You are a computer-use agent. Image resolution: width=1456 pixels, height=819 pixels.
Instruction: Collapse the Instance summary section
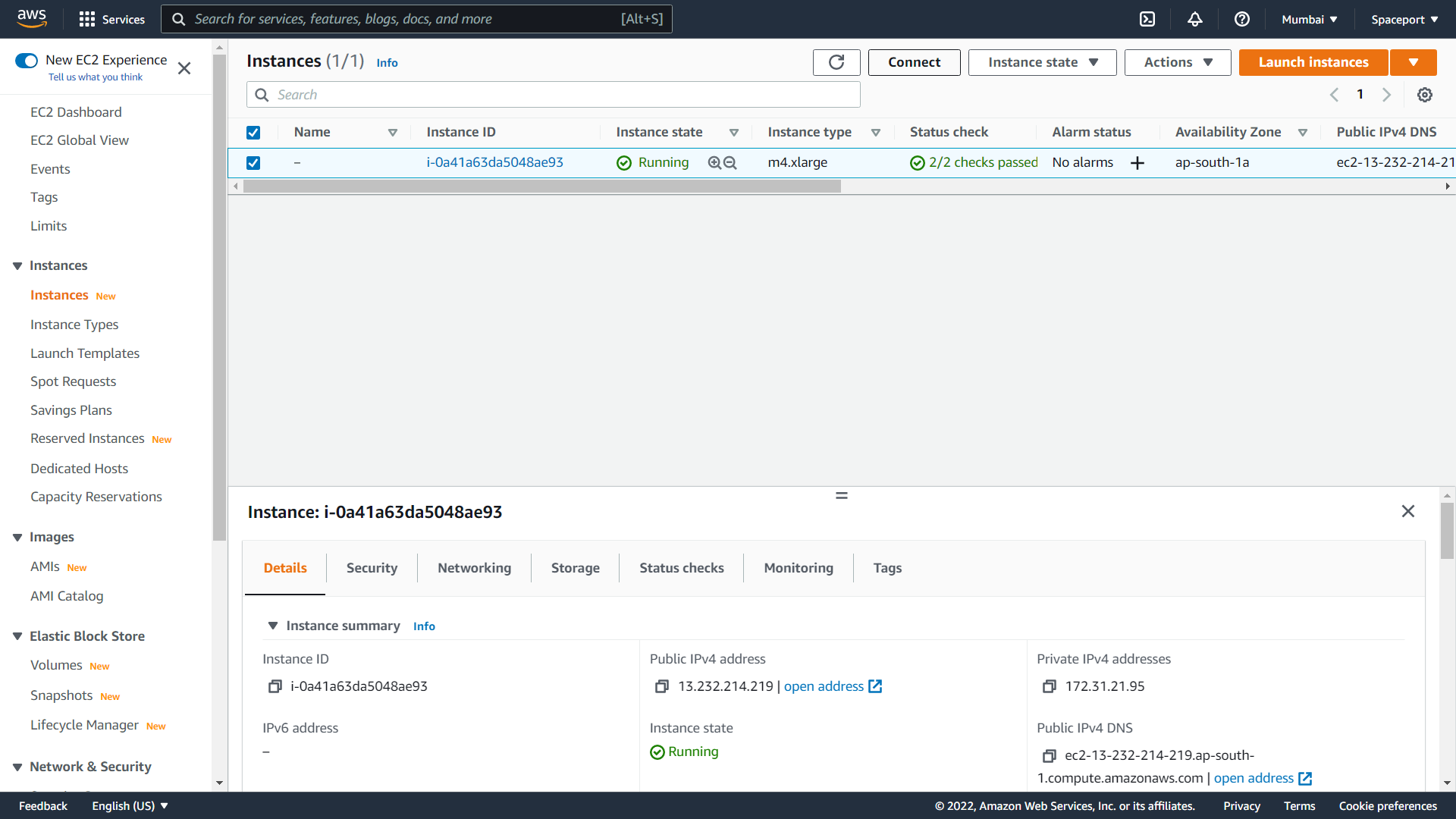273,626
